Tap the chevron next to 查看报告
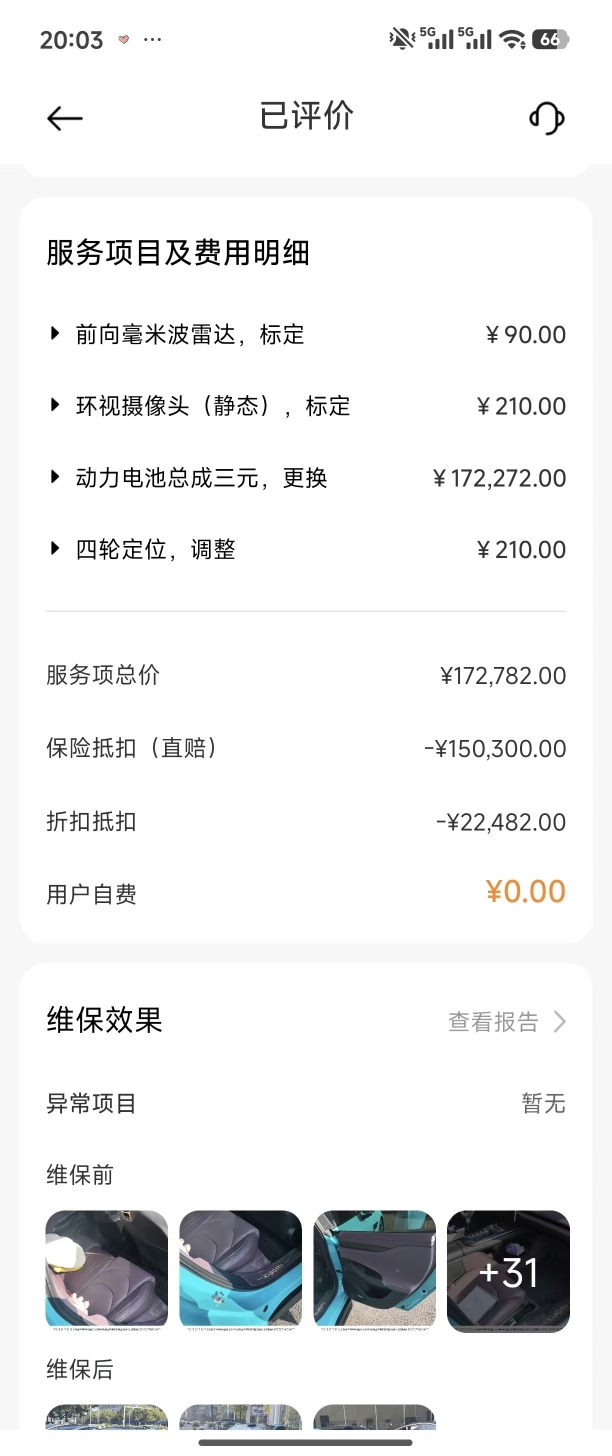This screenshot has height=1456, width=612. (x=560, y=1021)
